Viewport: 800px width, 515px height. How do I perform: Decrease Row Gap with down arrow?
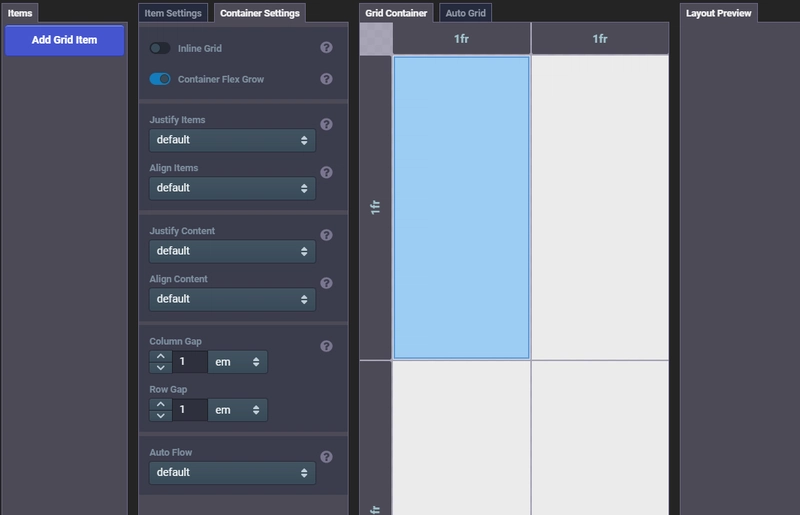[x=161, y=415]
